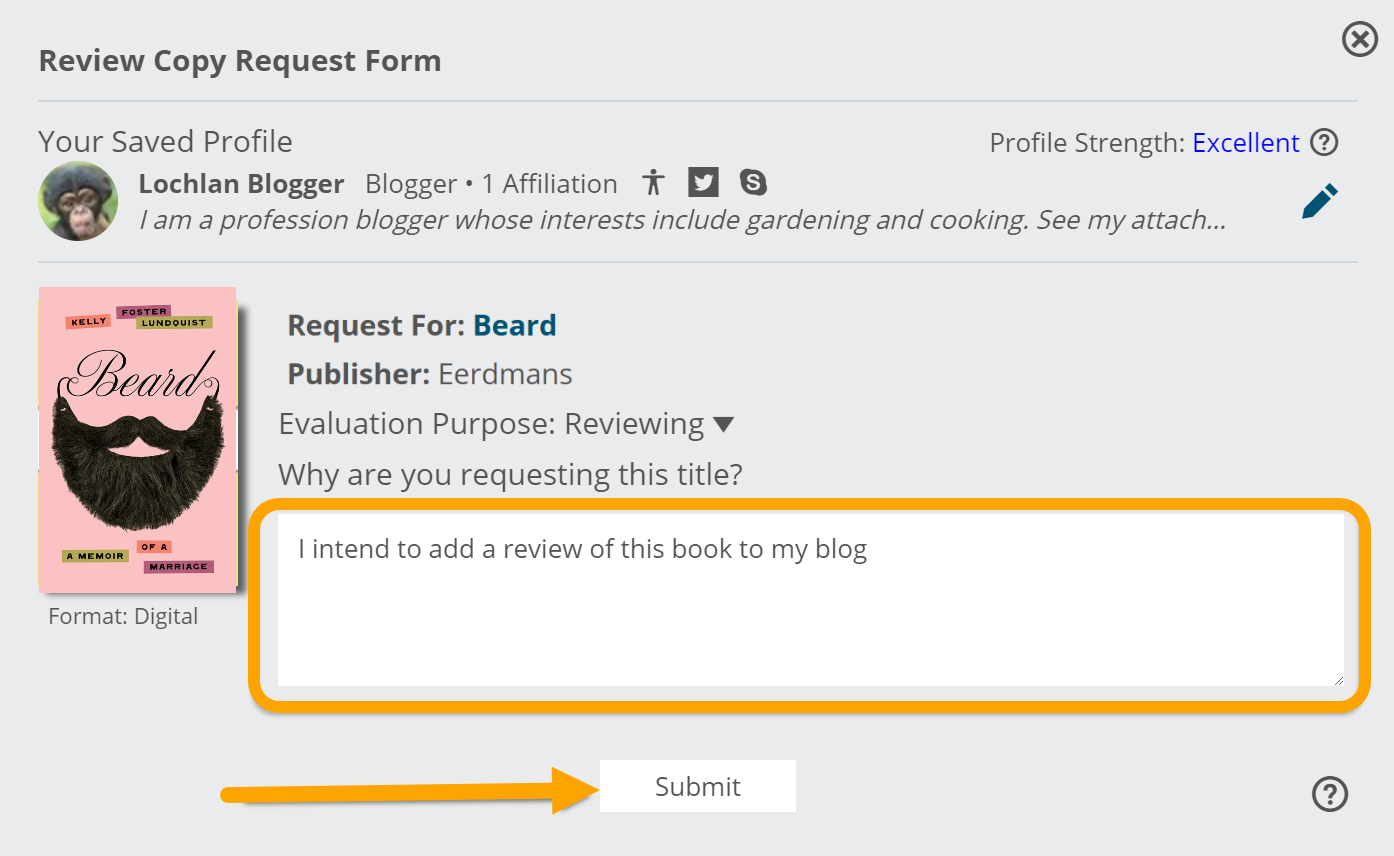Open the Beard title link
Screen dimensions: 1394x856
point(515,326)
